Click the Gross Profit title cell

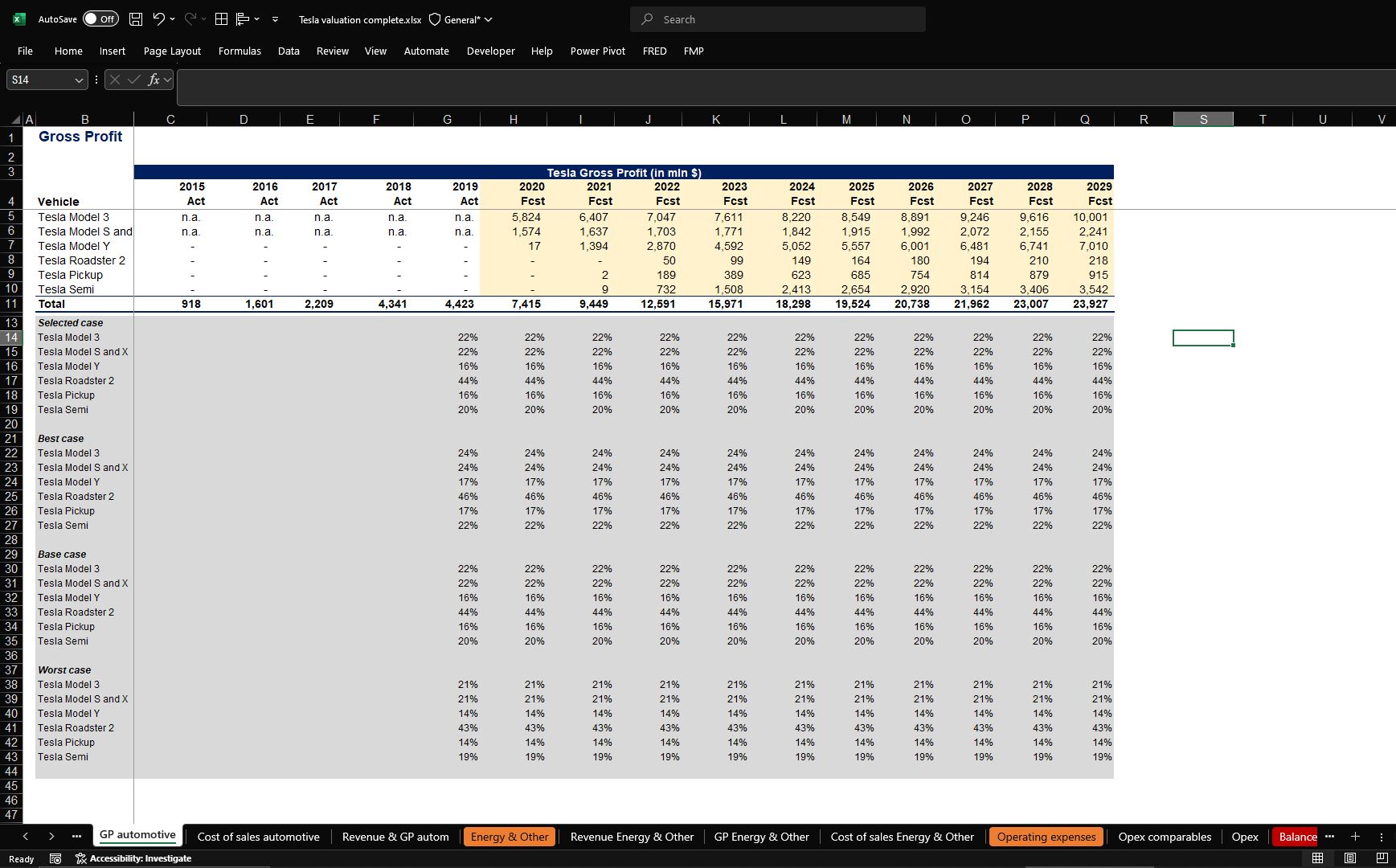tap(84, 137)
